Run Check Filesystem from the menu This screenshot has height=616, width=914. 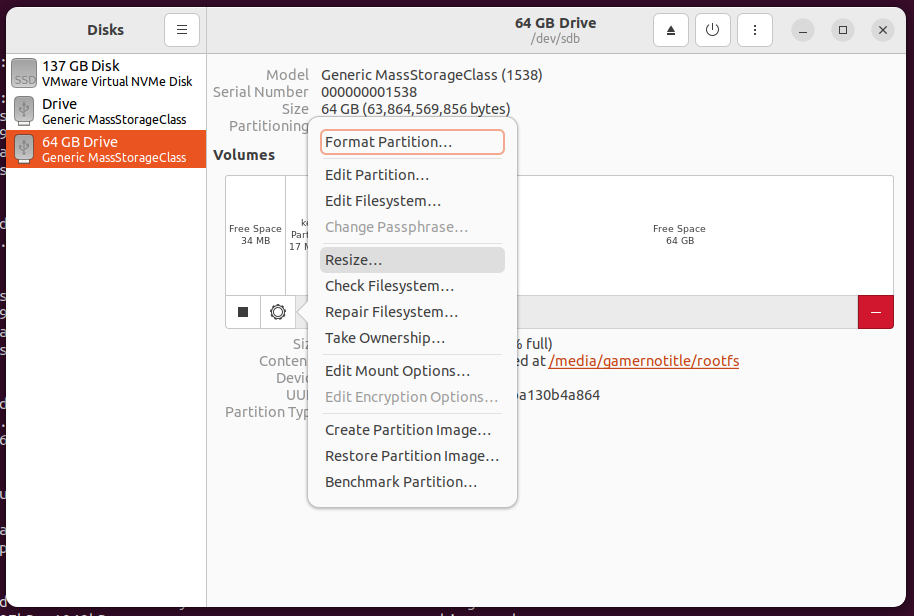(389, 286)
